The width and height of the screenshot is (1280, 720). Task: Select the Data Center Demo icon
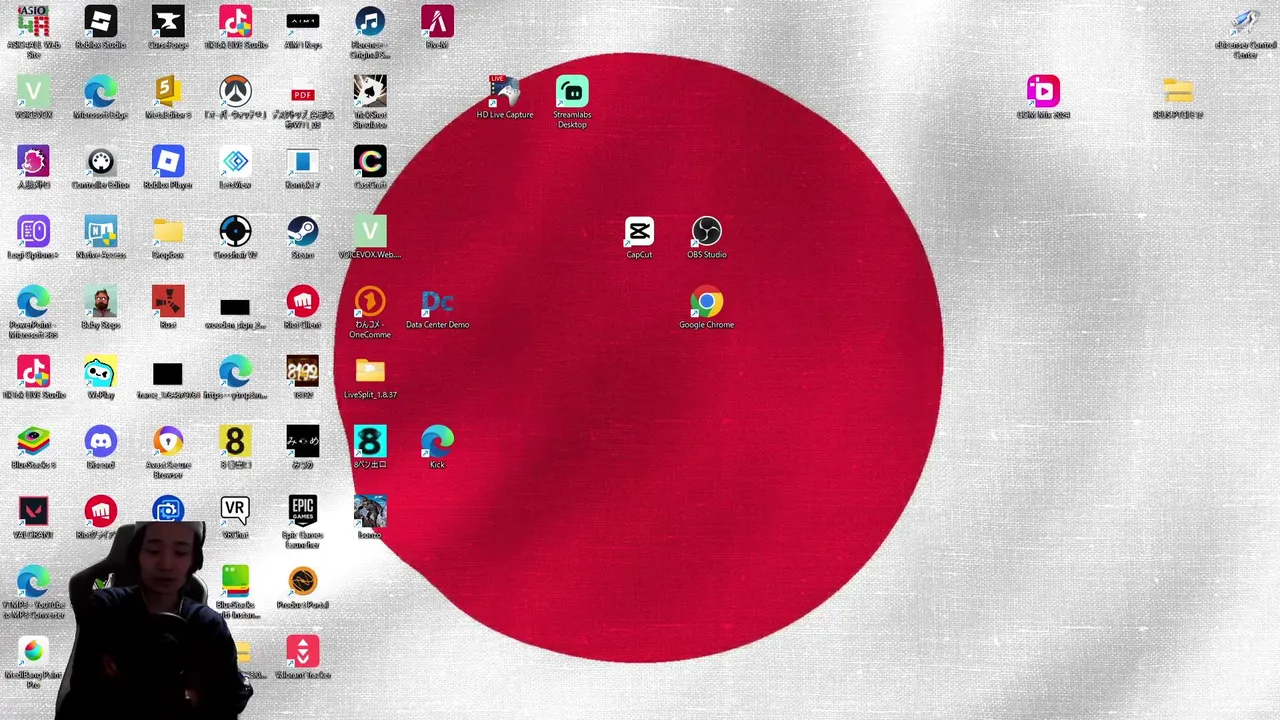[437, 302]
